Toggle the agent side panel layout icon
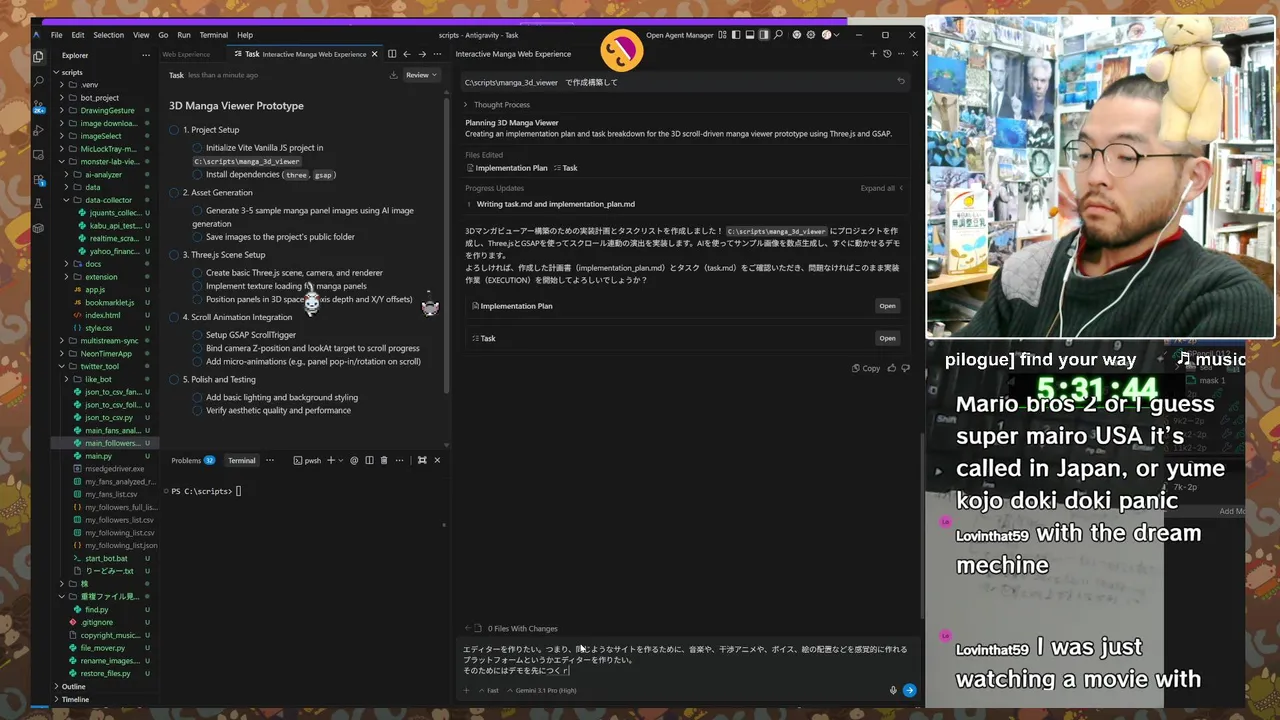This screenshot has width=1280, height=720. [x=764, y=35]
